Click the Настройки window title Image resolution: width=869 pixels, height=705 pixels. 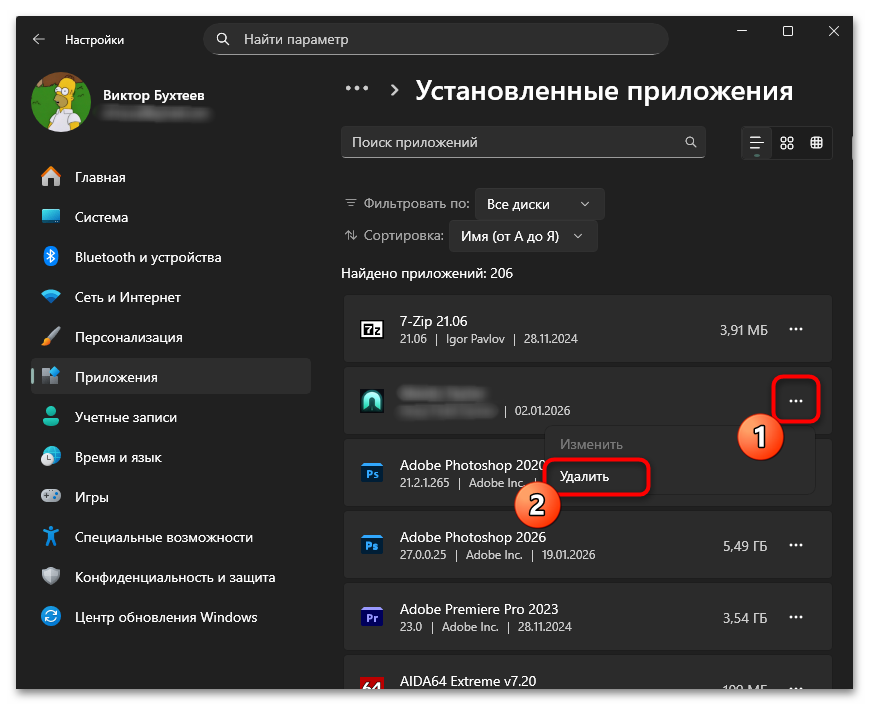pyautogui.click(x=94, y=40)
